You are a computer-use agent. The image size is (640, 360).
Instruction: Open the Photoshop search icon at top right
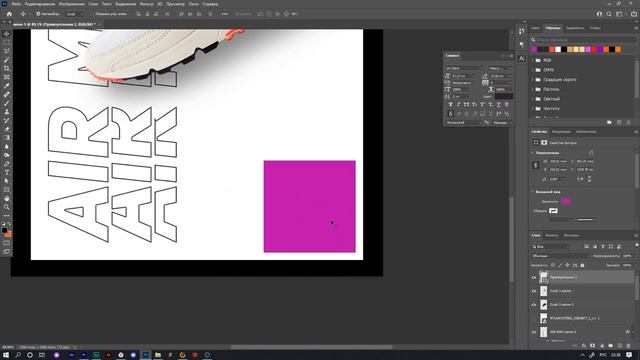coord(609,14)
